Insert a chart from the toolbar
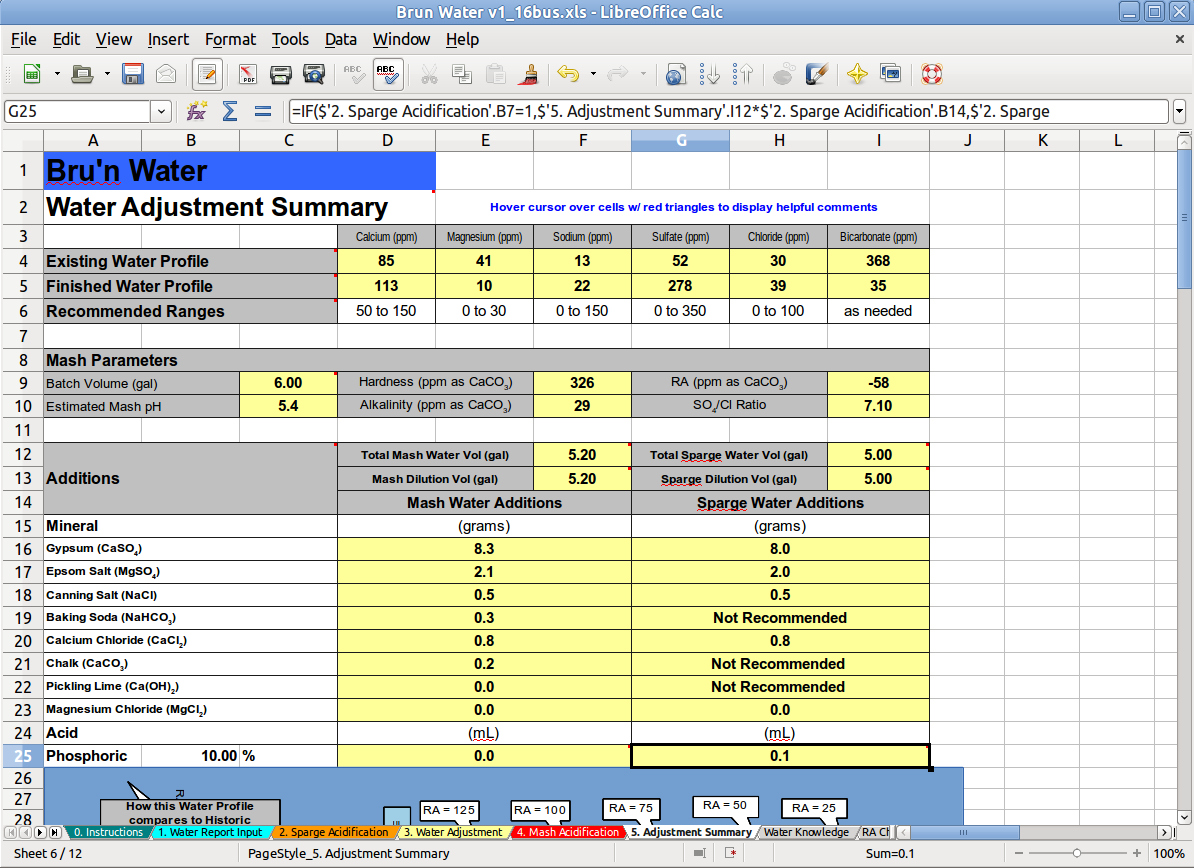Viewport: 1194px width, 868px height. click(783, 74)
